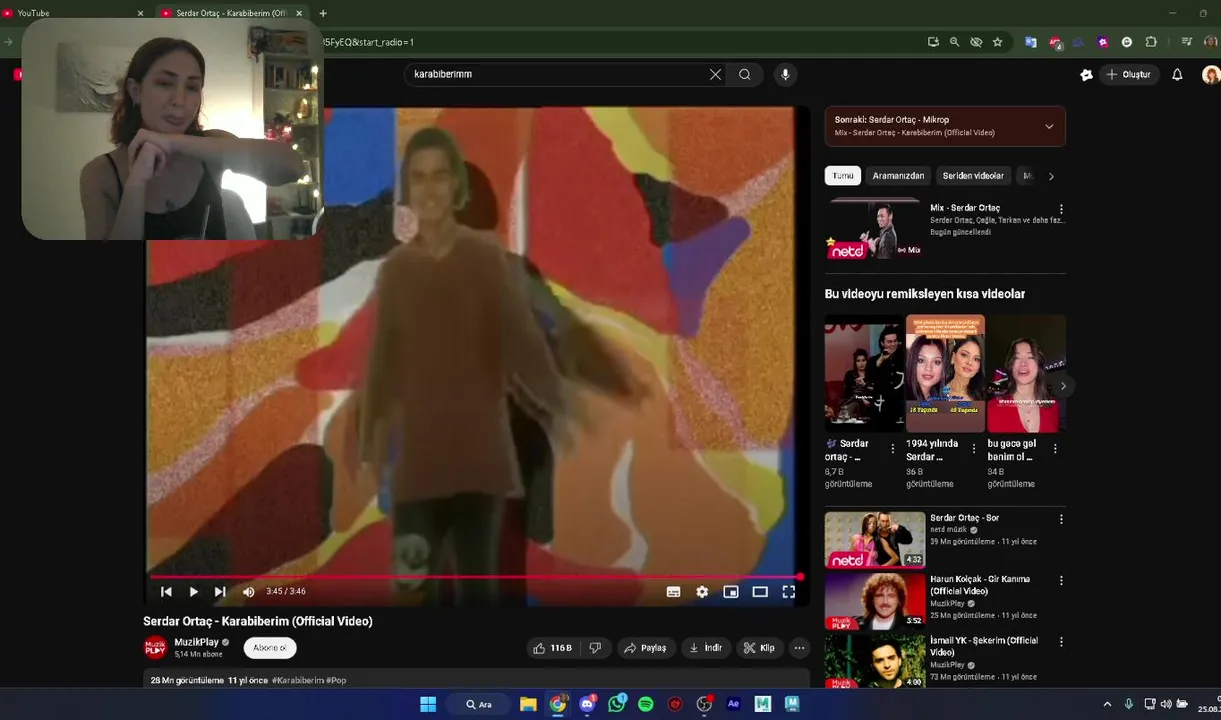
Task: Open the Mix - Serdar Ortaç thumbnail
Action: [874, 231]
